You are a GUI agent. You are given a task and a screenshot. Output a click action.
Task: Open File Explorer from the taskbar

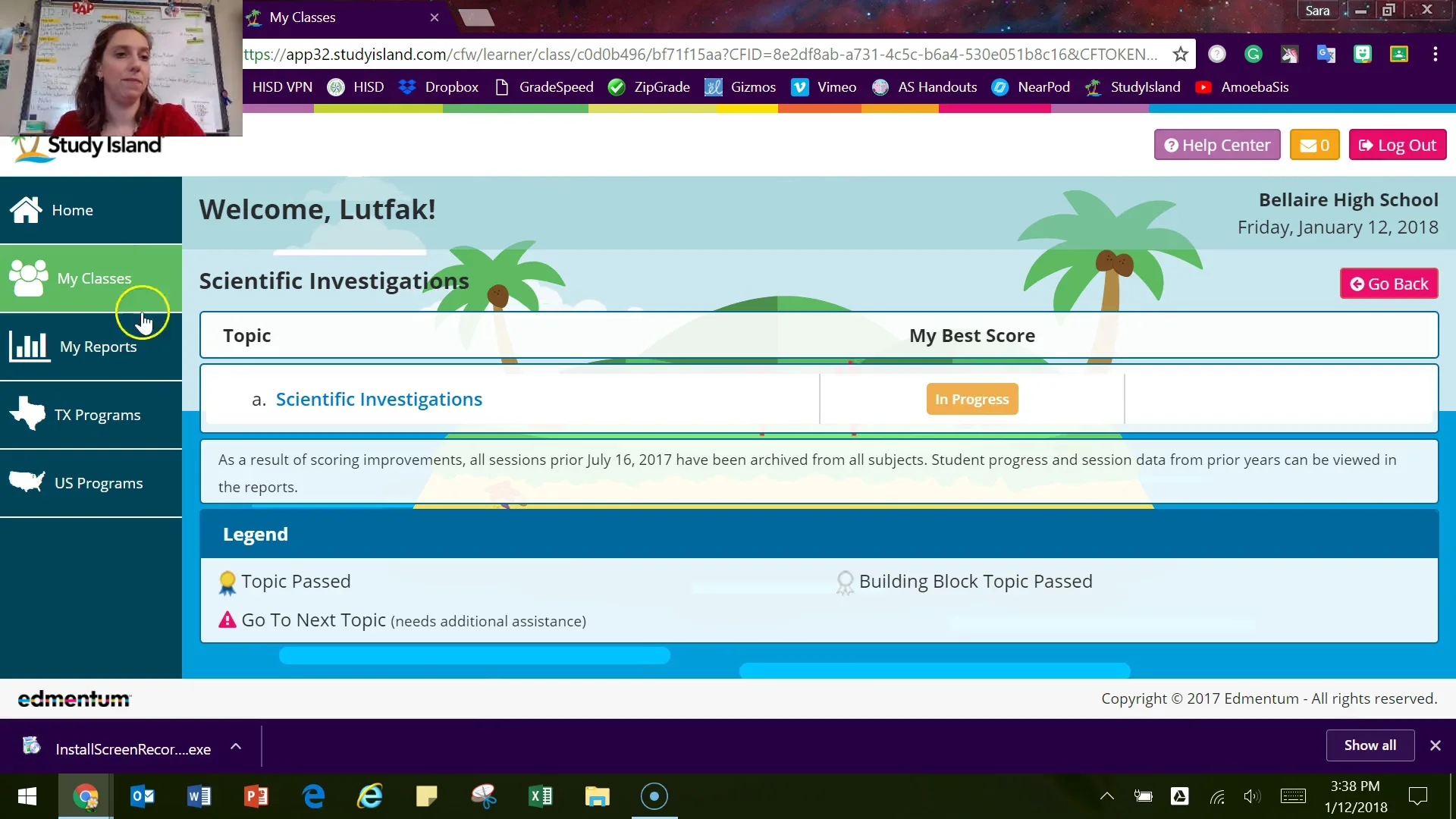(598, 796)
